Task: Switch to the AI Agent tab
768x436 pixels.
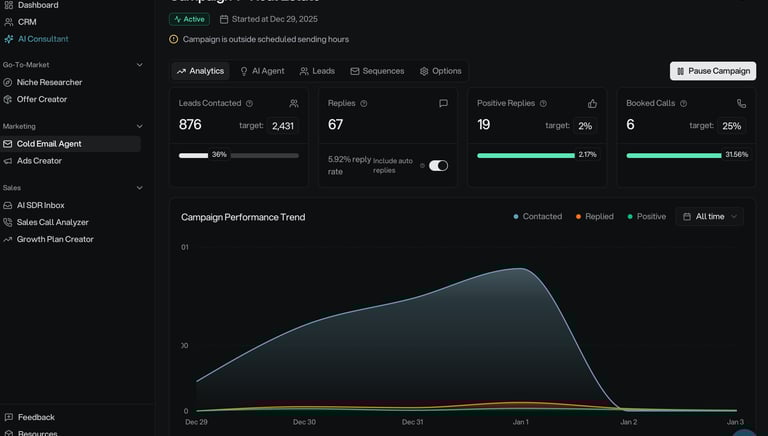Action: pyautogui.click(x=261, y=71)
